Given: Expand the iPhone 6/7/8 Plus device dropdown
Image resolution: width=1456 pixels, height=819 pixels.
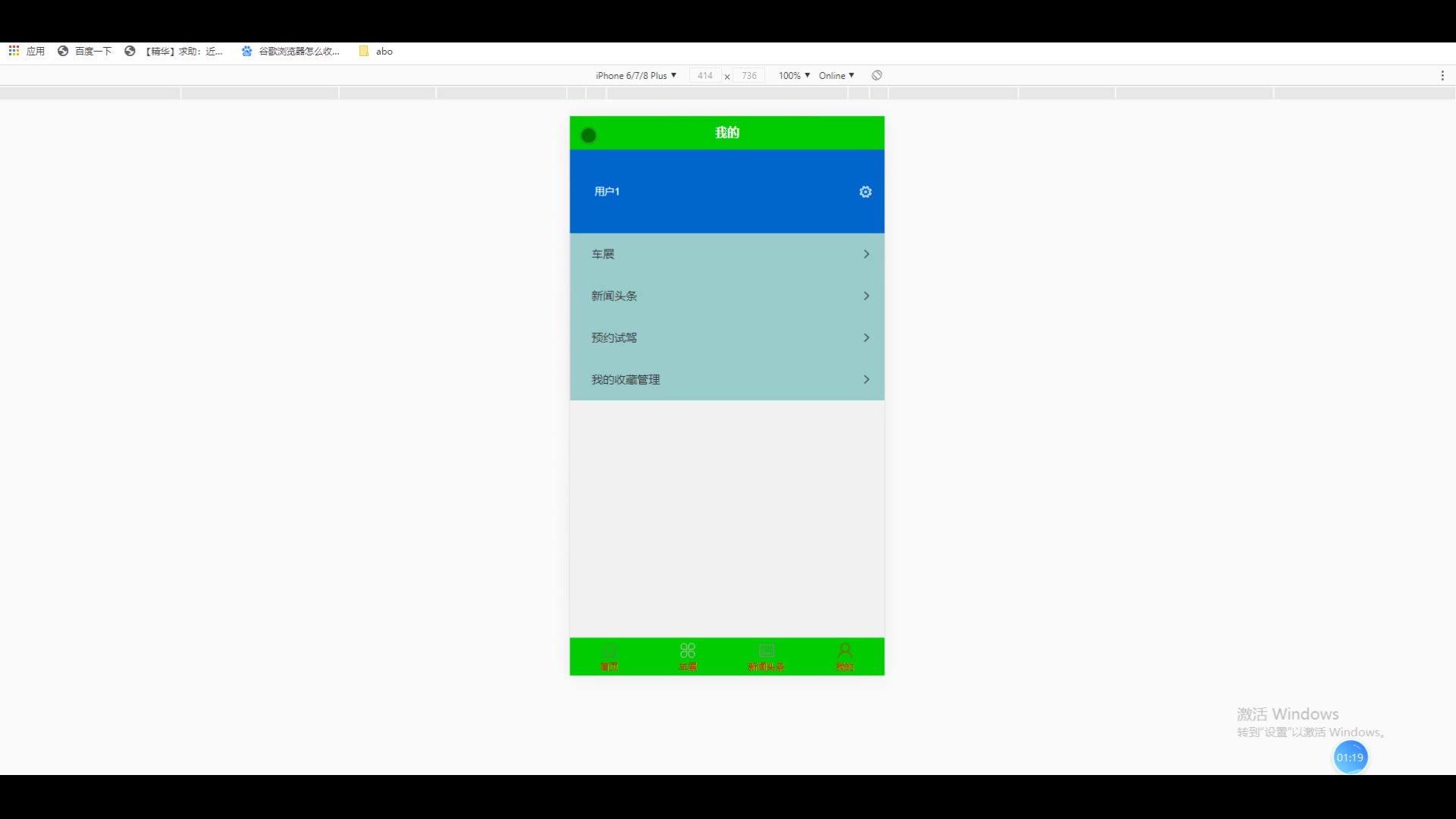Looking at the screenshot, I should [635, 75].
